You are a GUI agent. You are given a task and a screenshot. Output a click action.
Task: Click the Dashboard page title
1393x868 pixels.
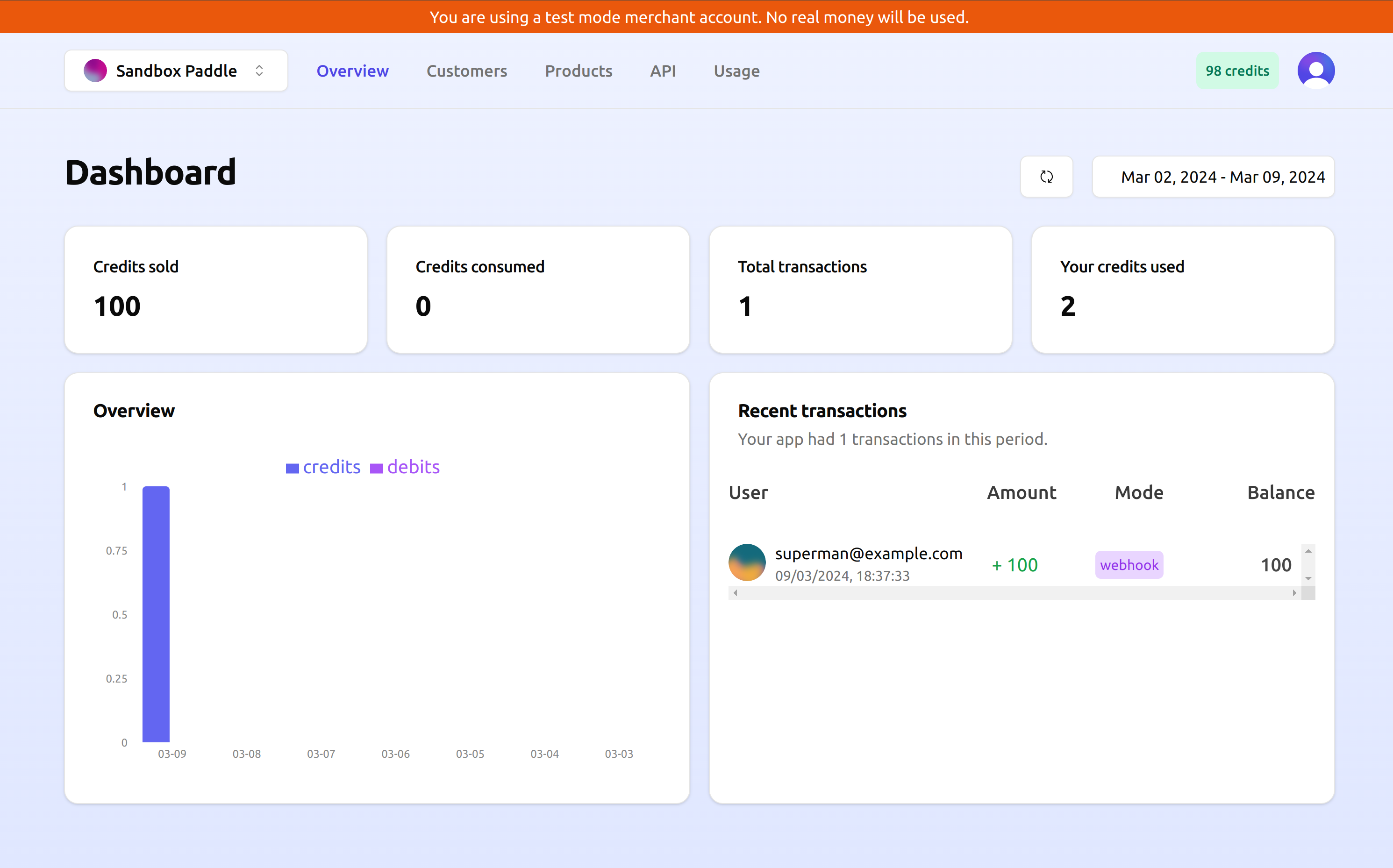coord(150,172)
